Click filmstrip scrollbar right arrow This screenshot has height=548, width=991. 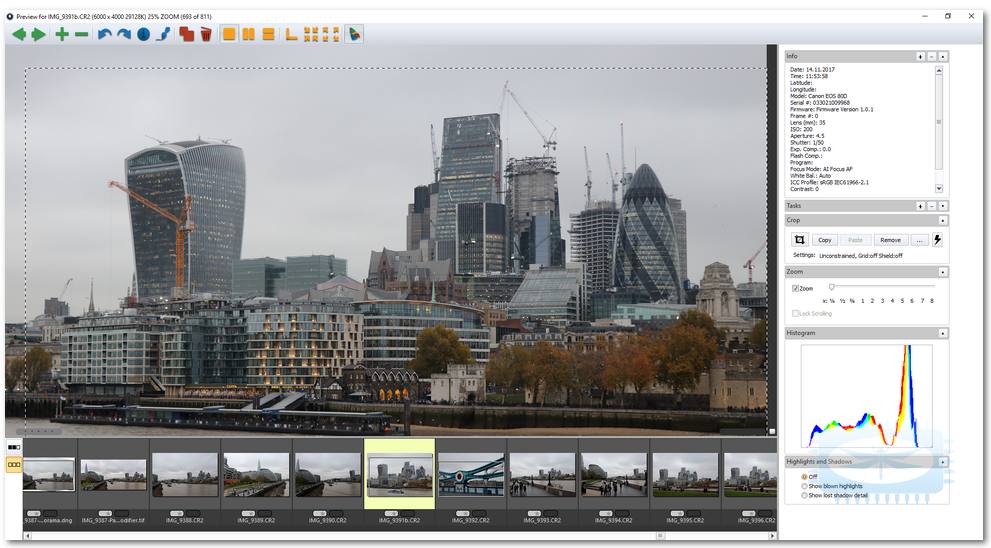tap(772, 535)
